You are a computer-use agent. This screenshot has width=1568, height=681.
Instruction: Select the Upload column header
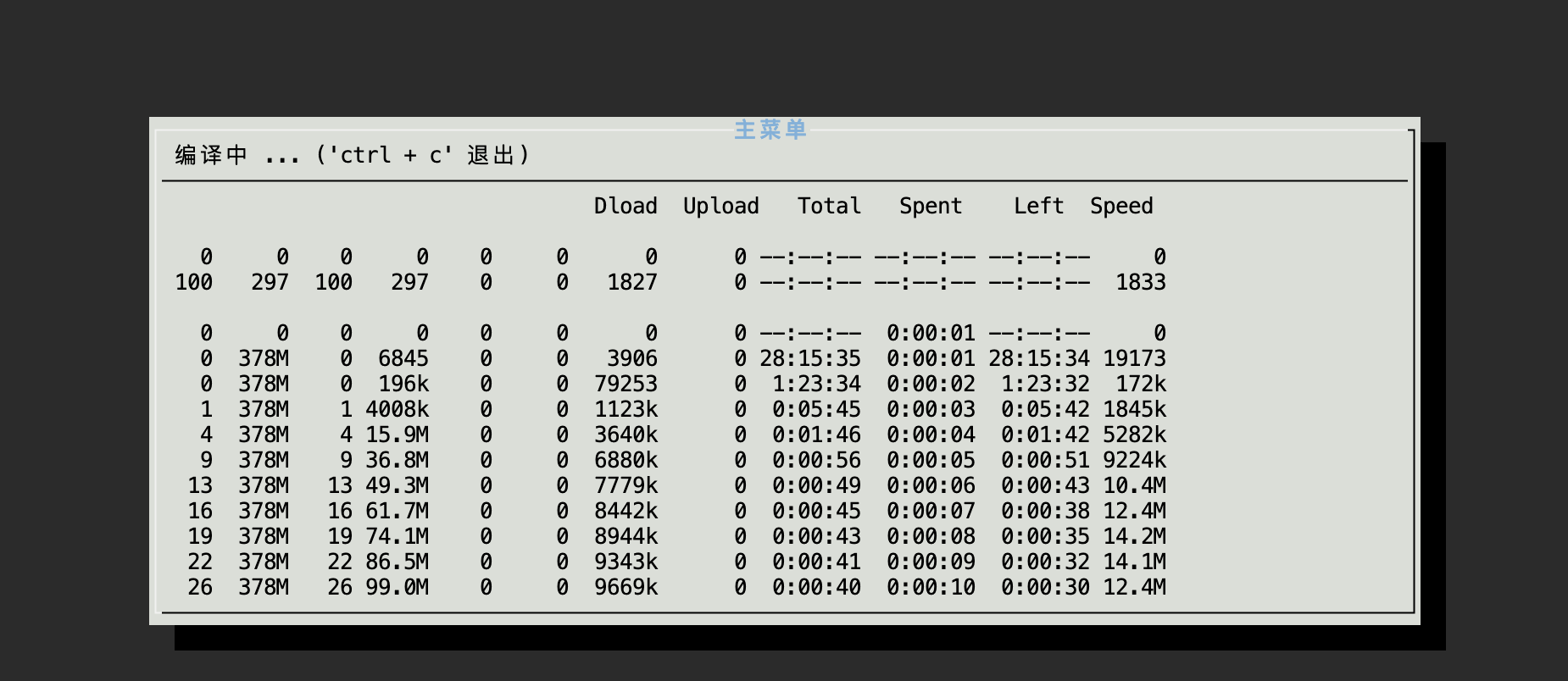[x=721, y=206]
